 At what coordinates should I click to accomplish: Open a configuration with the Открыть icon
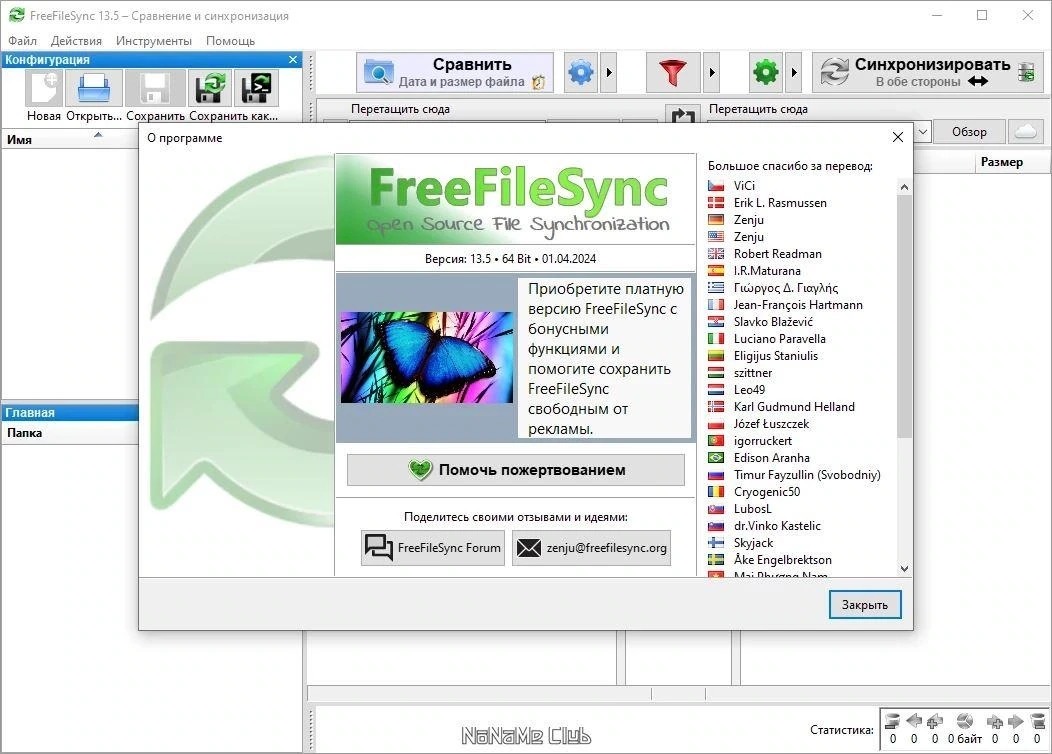(94, 88)
